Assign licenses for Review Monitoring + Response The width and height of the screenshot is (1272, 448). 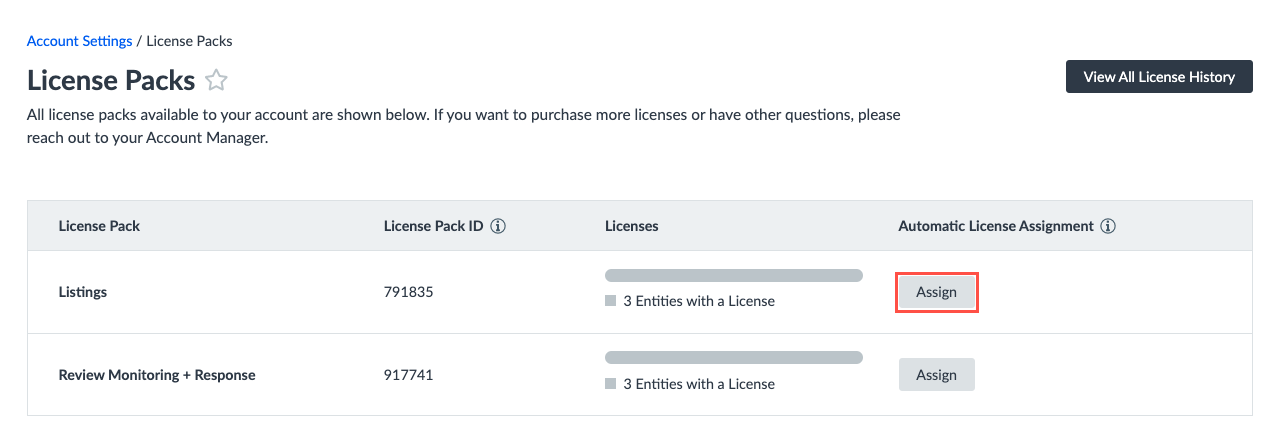[936, 375]
